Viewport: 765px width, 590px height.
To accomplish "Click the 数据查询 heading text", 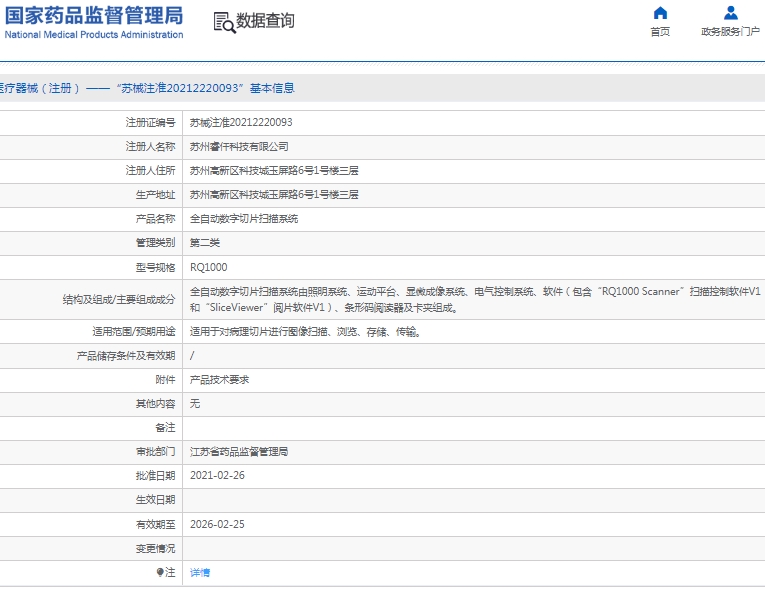I will click(x=265, y=20).
